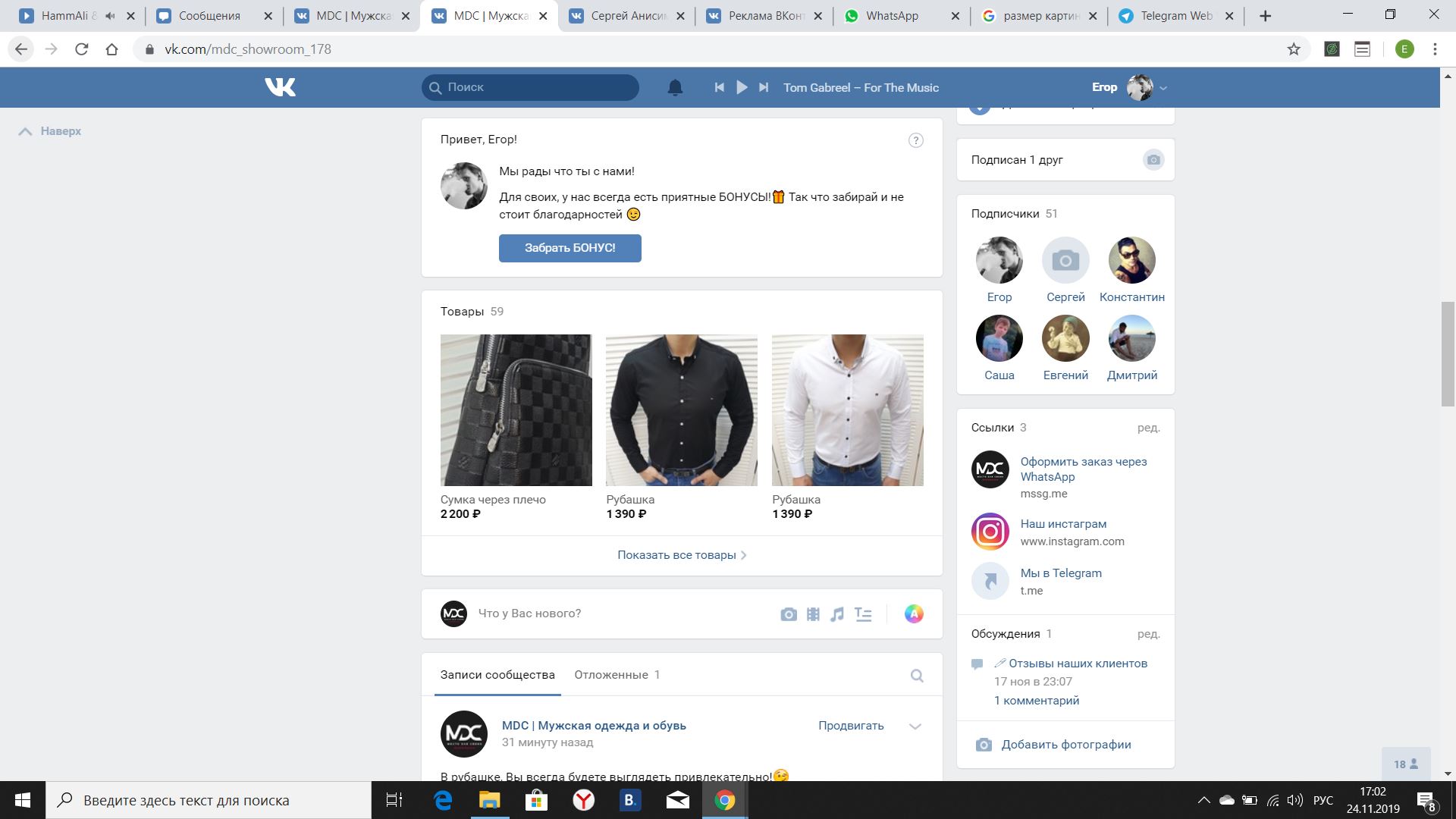Click the Instagram logo icon
Screen dimensions: 1456x819
click(x=990, y=532)
